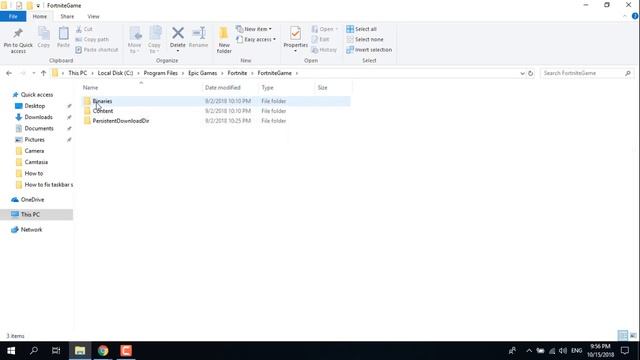Click the Edit ribbon button
Screen dimensions: 640x360
coord(321,40)
